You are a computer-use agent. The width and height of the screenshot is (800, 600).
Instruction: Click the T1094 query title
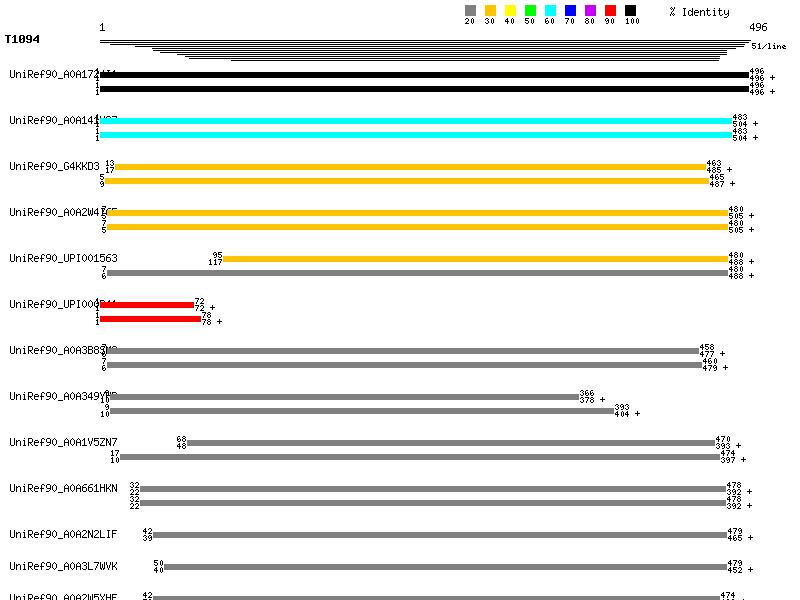[x=22, y=40]
